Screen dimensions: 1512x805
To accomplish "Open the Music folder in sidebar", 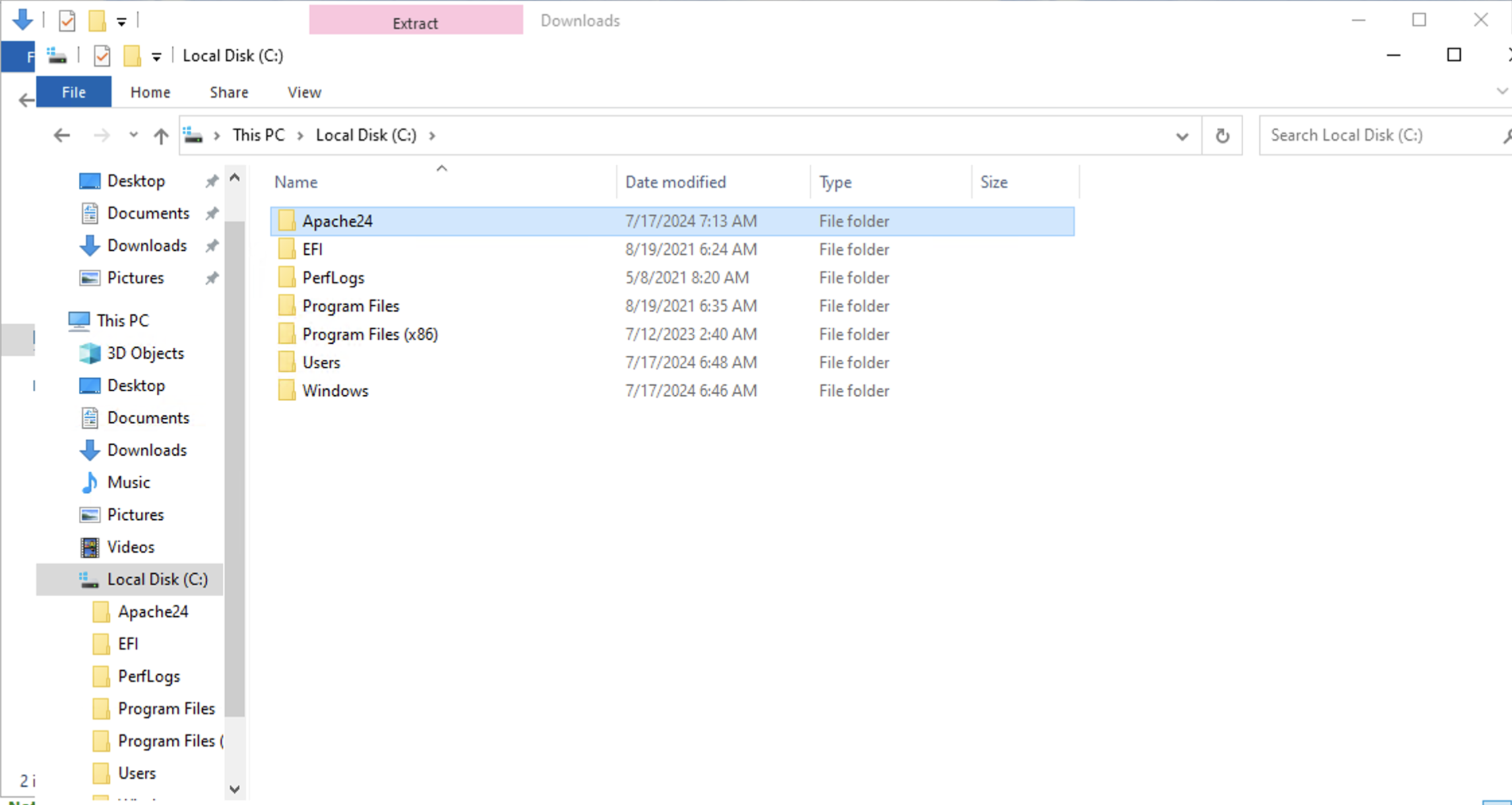I will (x=128, y=482).
